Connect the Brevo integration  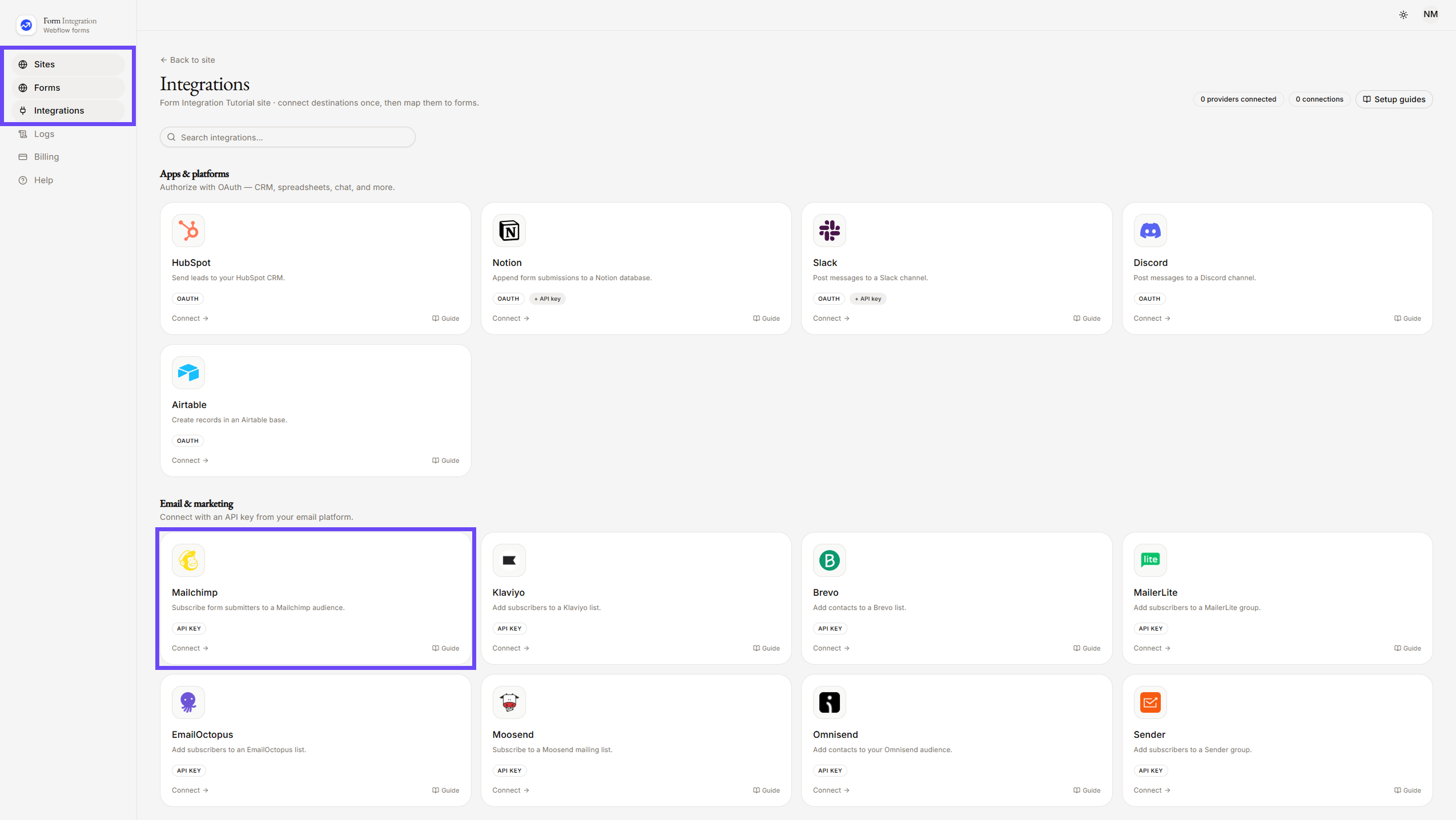click(831, 648)
